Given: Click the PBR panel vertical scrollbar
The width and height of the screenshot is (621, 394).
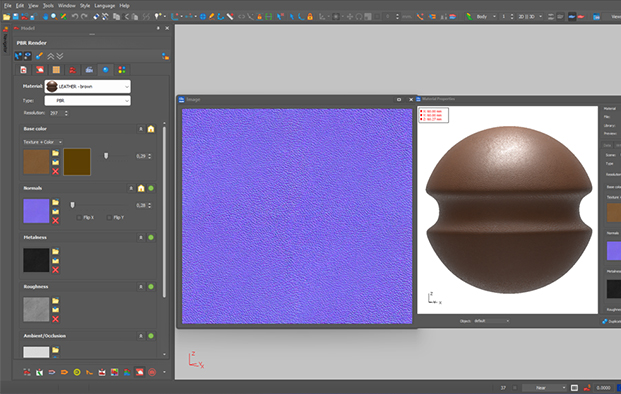Looking at the screenshot, I should pos(164,212).
